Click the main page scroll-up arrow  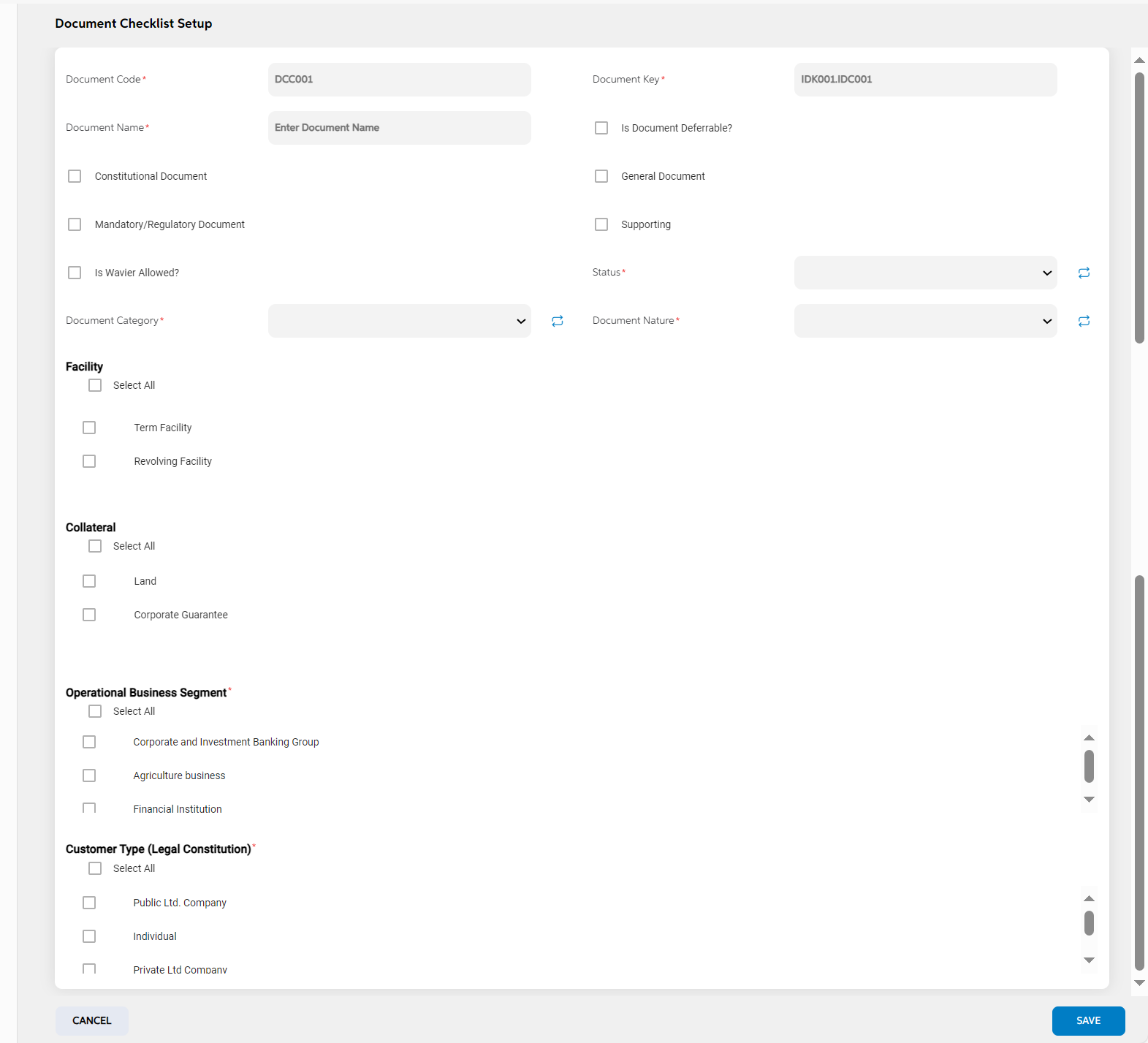point(1139,60)
